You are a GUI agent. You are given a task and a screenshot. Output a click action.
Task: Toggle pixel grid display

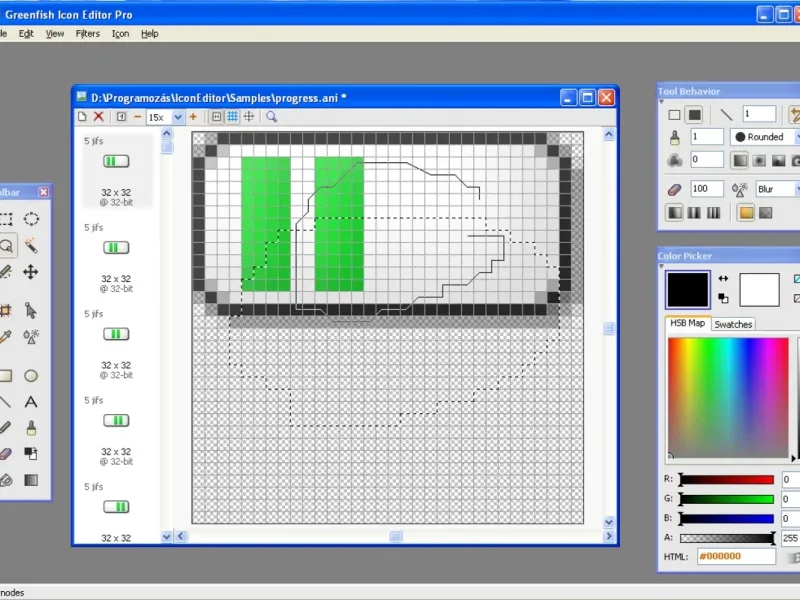click(233, 117)
